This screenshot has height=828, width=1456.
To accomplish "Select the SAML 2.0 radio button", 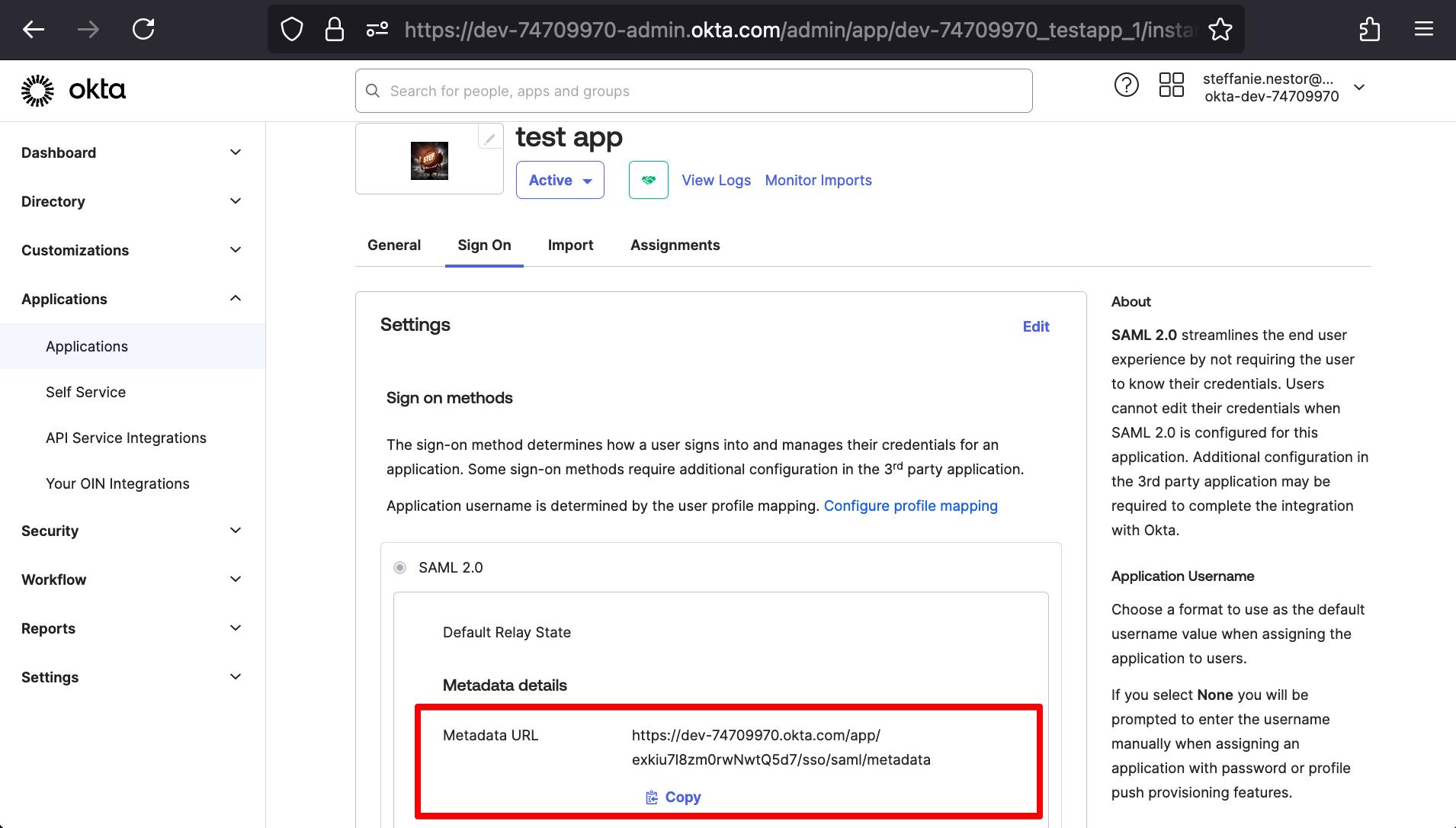I will click(x=399, y=567).
